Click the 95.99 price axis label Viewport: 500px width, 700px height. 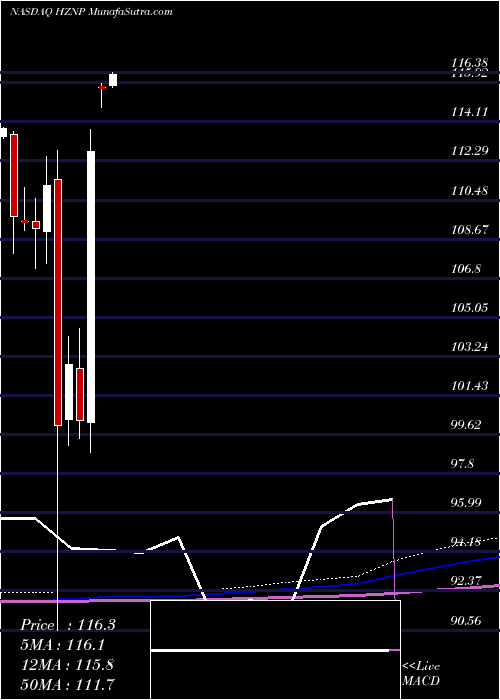coord(467,503)
